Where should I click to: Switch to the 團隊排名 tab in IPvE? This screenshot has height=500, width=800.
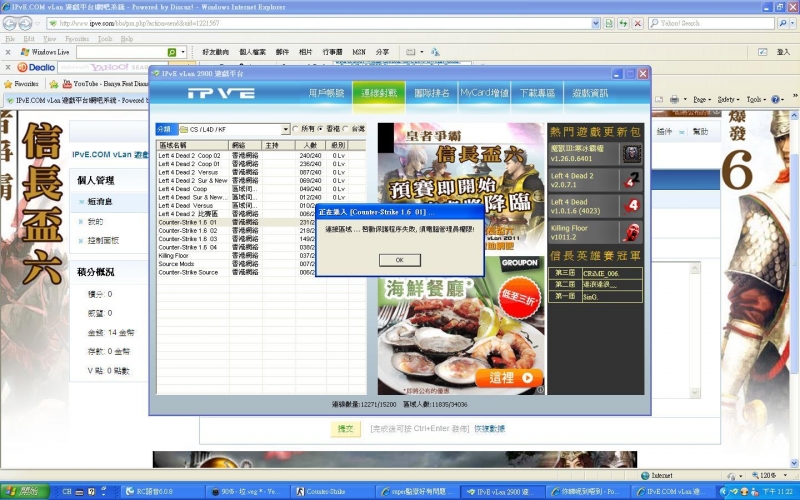(432, 93)
